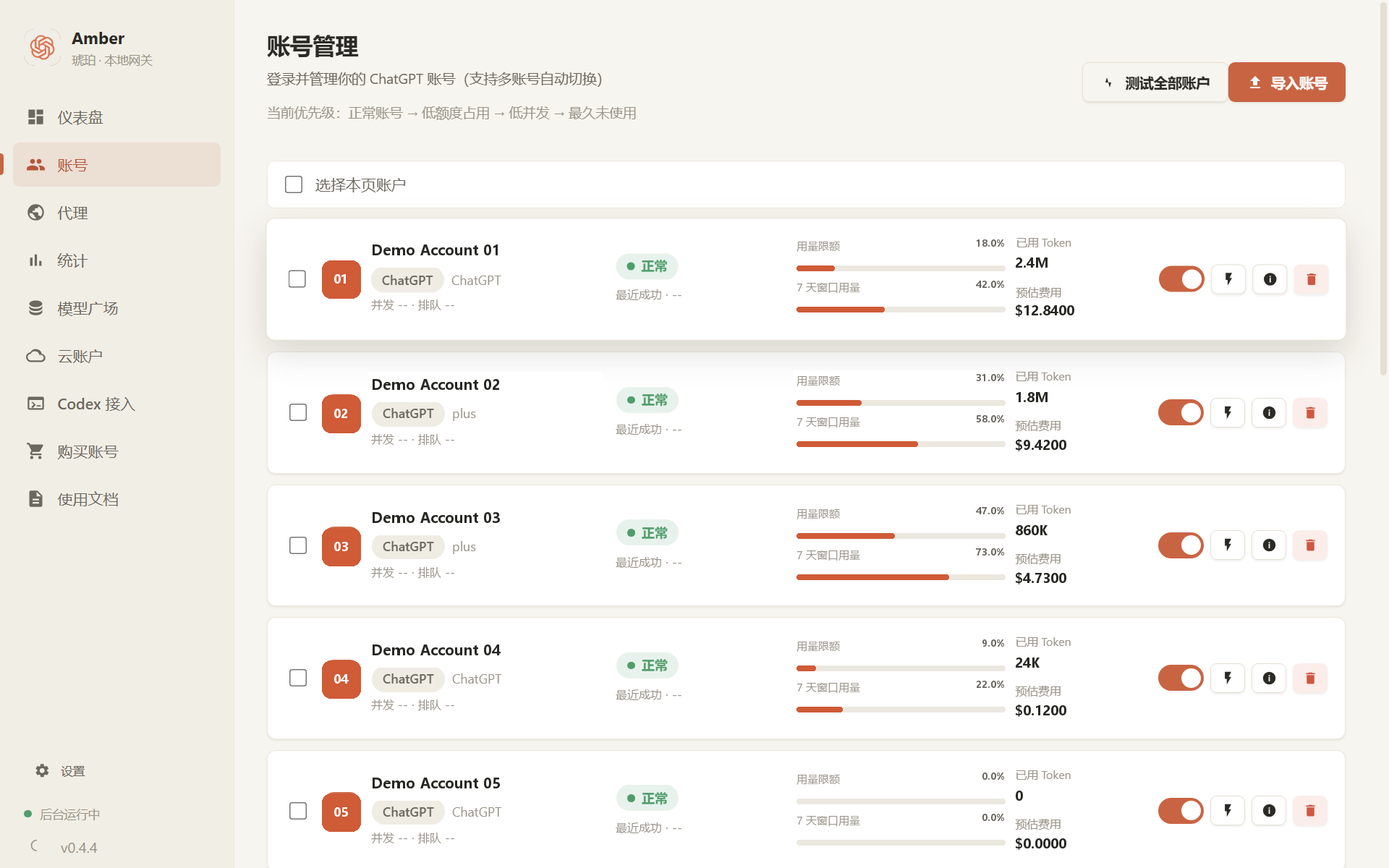1389x868 pixels.
Task: Click the 正常 status badge of Demo Account 03
Action: (647, 532)
